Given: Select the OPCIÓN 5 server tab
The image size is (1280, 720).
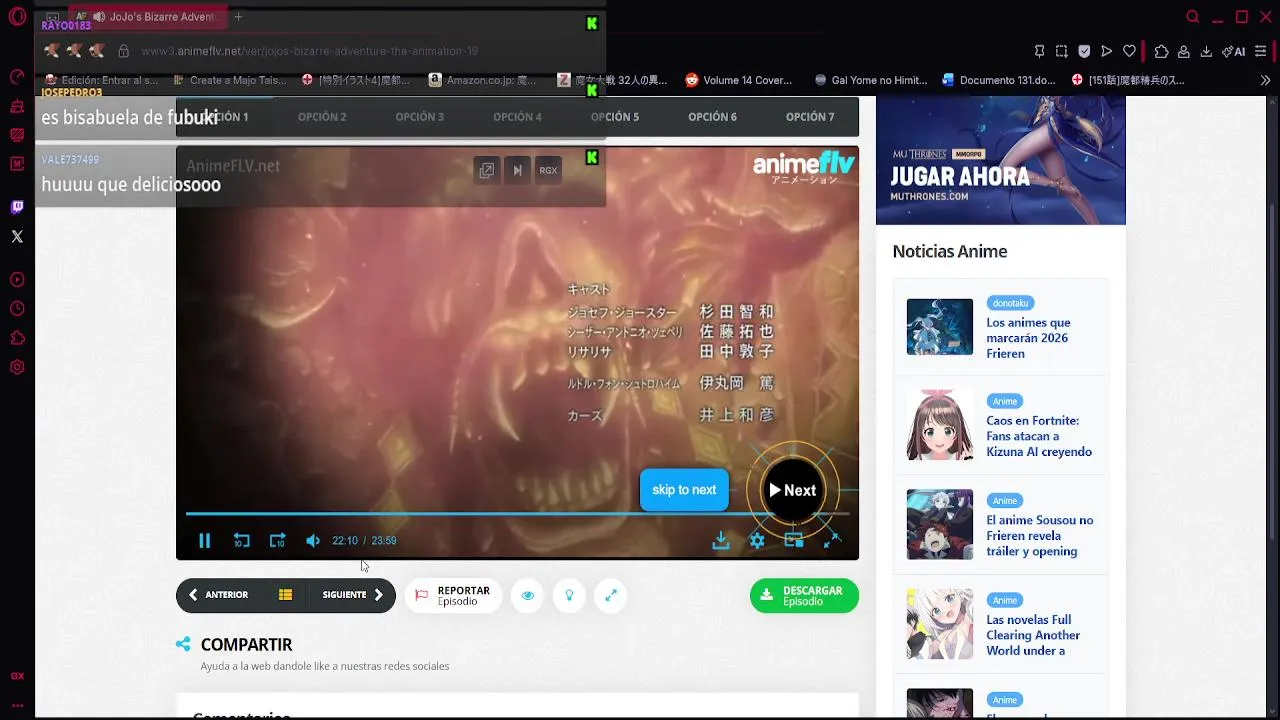Looking at the screenshot, I should point(615,117).
